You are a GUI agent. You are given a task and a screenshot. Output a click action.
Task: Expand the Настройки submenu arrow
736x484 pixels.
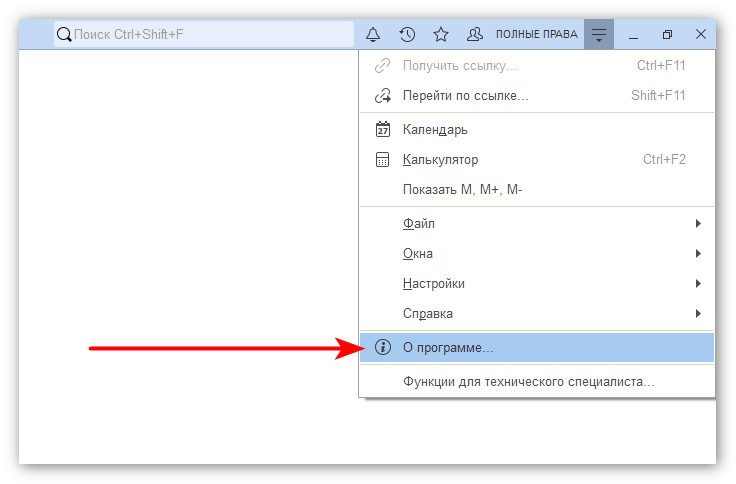click(698, 283)
